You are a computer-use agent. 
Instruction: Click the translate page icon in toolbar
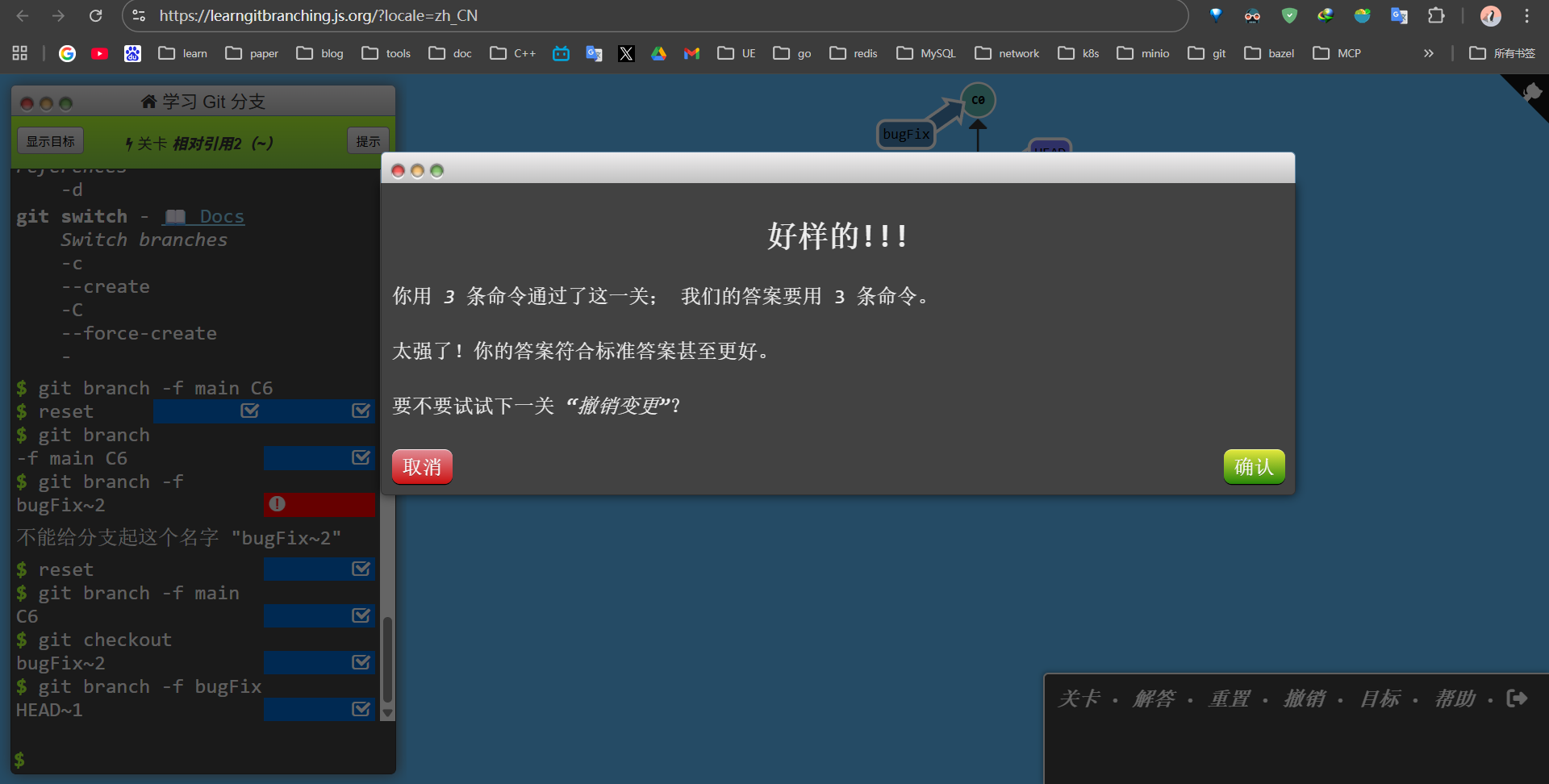(x=1399, y=15)
